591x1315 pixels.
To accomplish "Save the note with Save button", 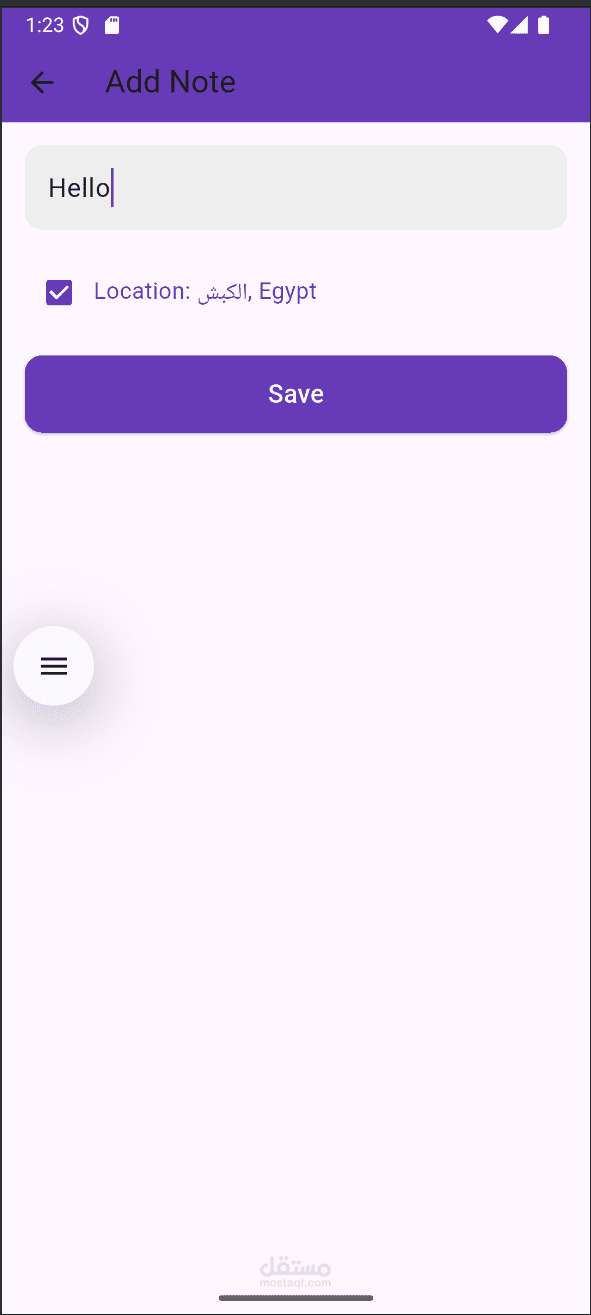I will 296,394.
